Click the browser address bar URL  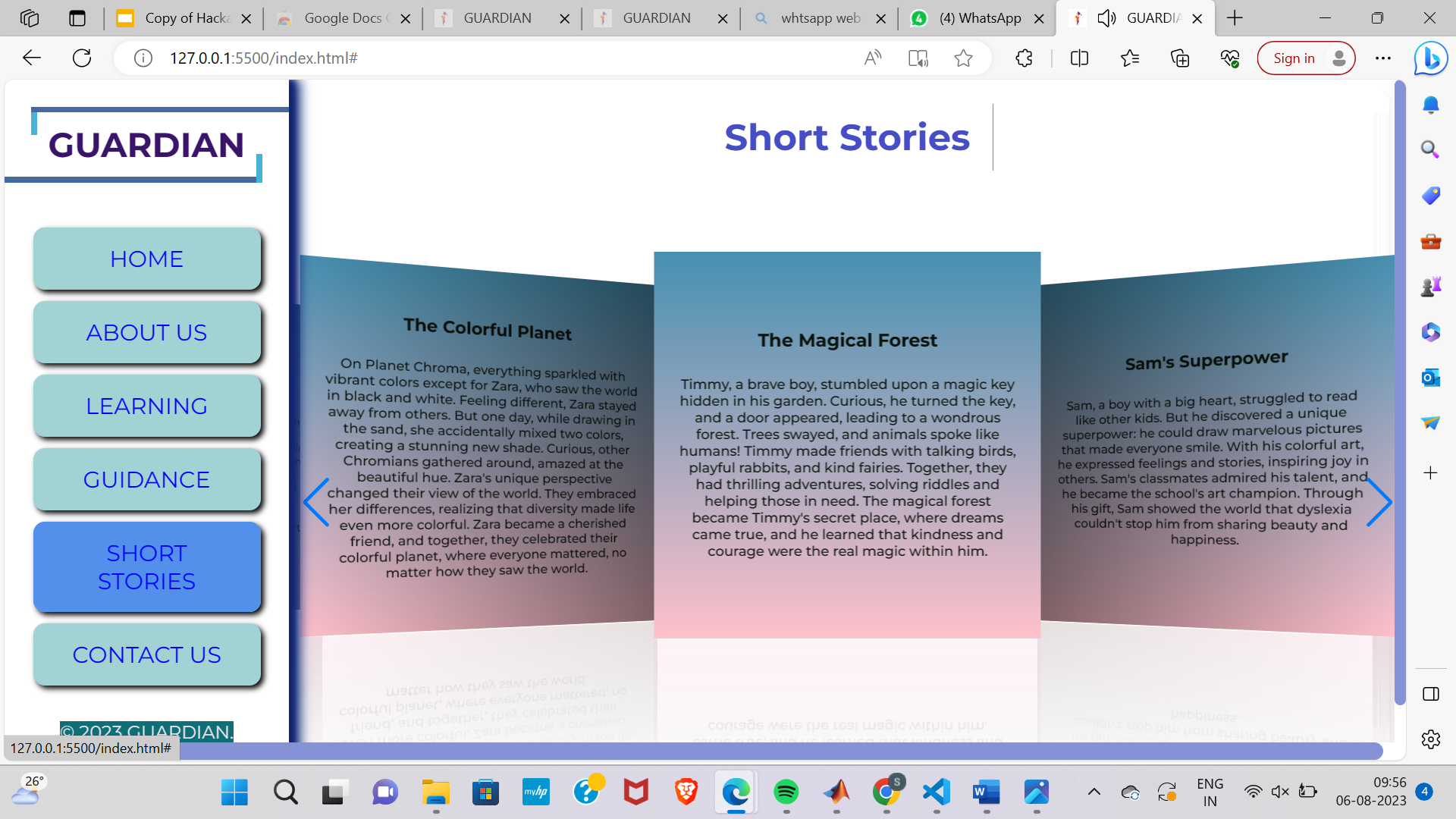tap(263, 58)
